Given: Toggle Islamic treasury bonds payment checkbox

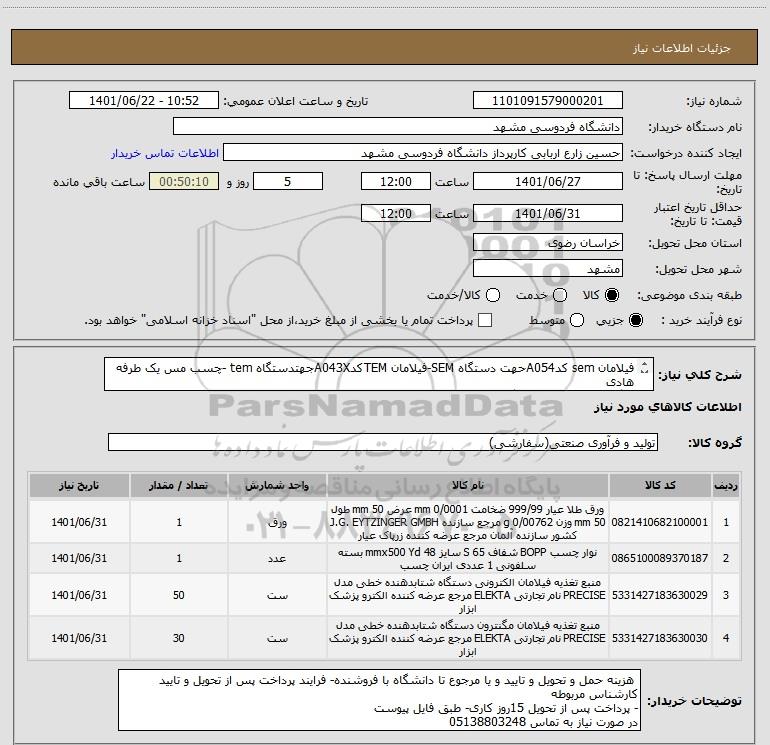Looking at the screenshot, I should coord(485,320).
